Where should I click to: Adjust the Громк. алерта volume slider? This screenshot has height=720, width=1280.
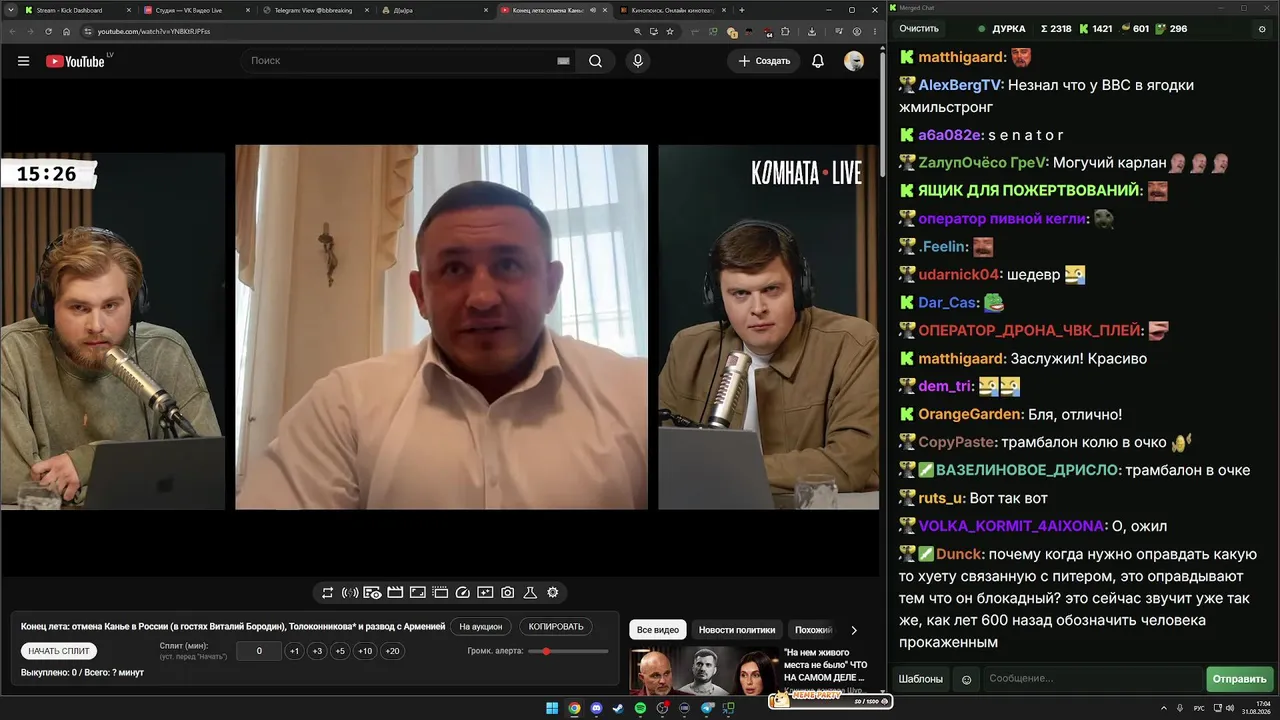coord(568,651)
